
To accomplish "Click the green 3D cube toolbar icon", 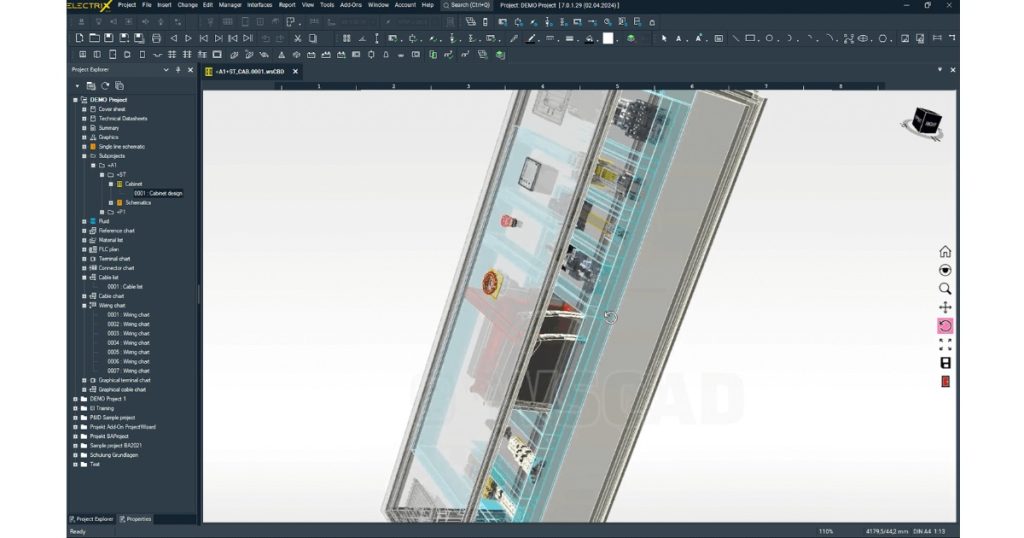I will 631,39.
